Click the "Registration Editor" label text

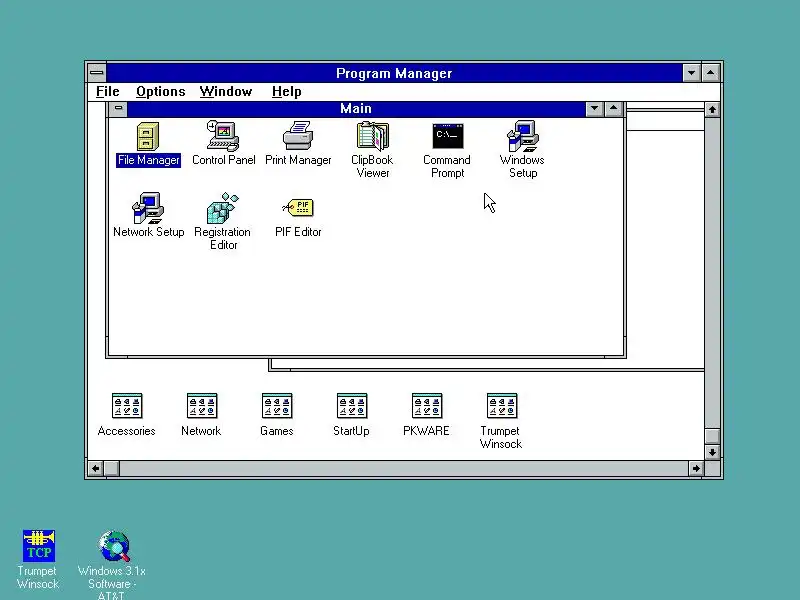point(223,238)
